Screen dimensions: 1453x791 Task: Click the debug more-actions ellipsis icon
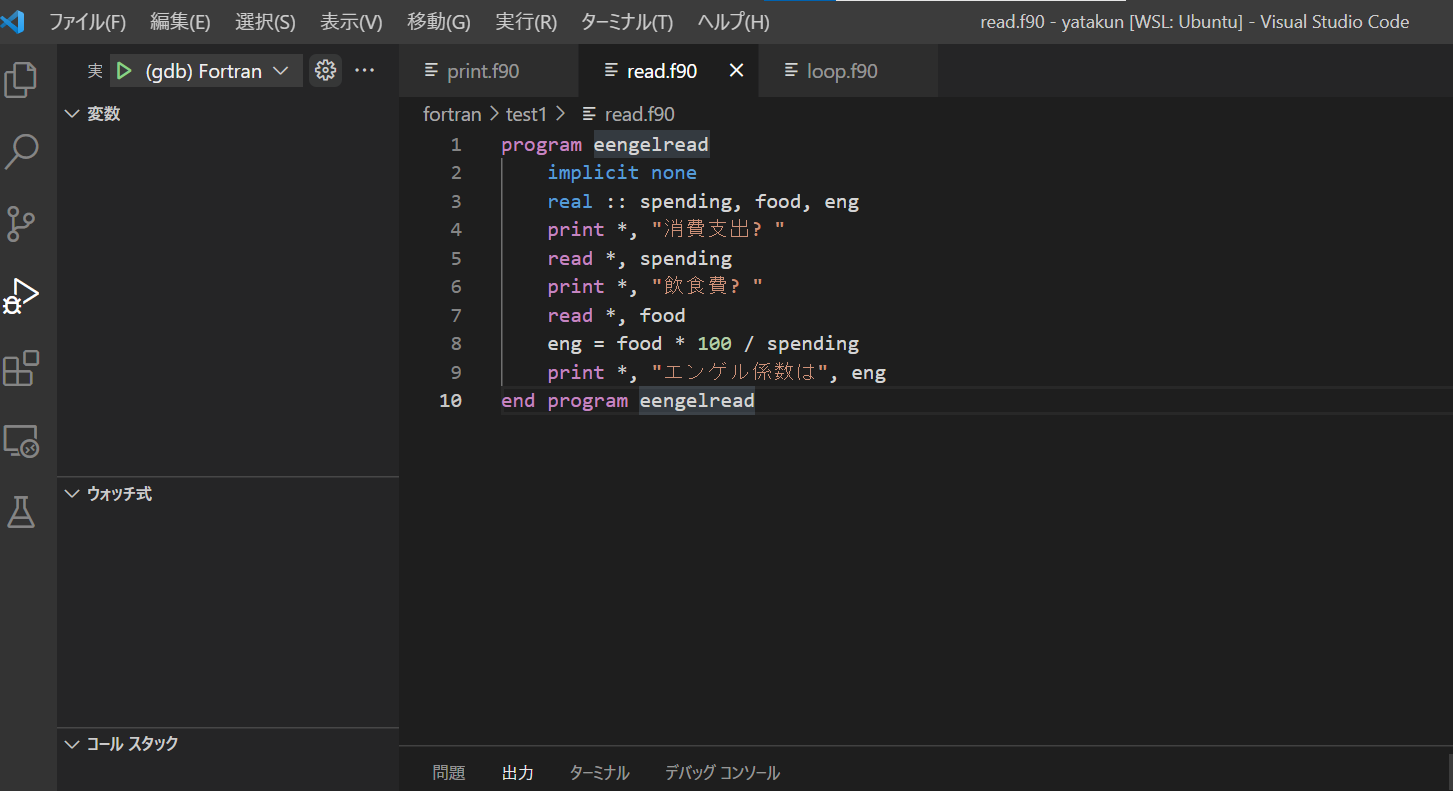[x=364, y=70]
